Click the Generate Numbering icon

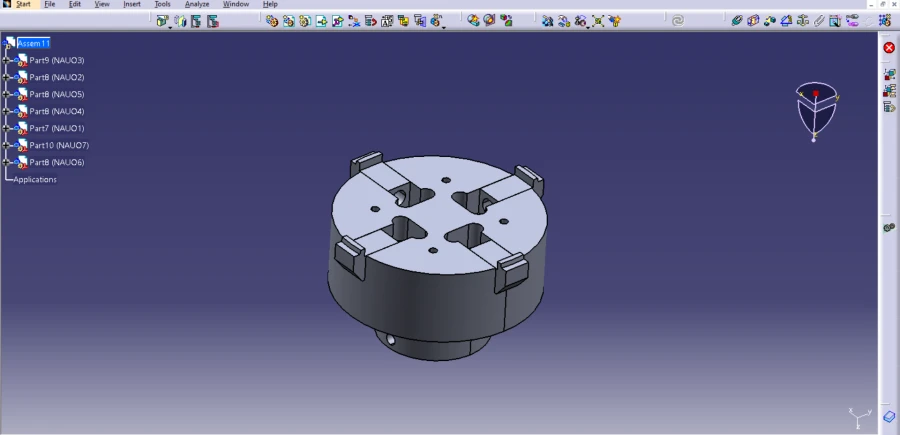pos(387,21)
